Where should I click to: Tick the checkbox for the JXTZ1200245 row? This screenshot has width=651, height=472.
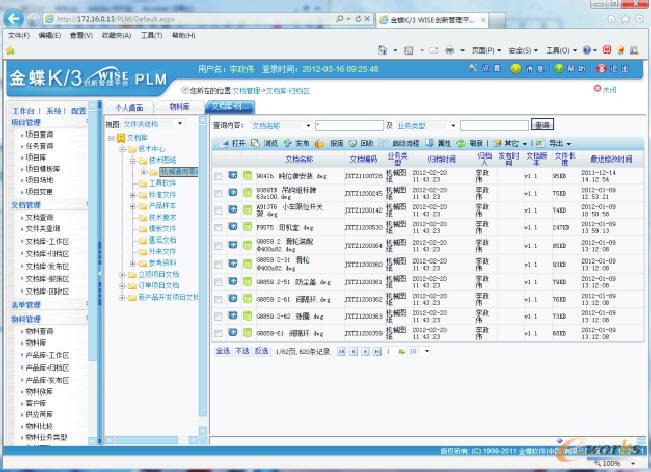click(218, 193)
